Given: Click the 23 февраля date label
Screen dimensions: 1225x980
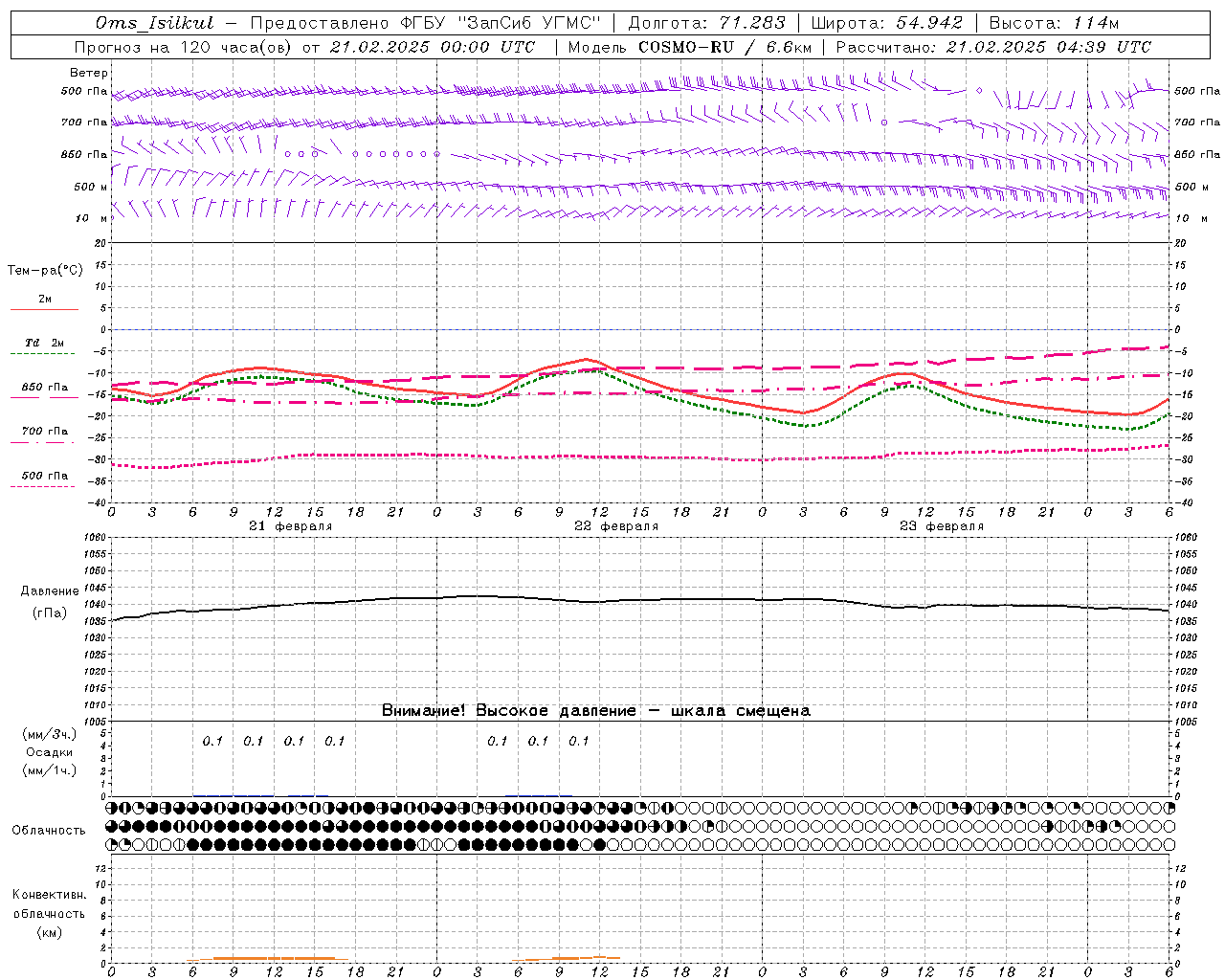Looking at the screenshot, I should (942, 526).
